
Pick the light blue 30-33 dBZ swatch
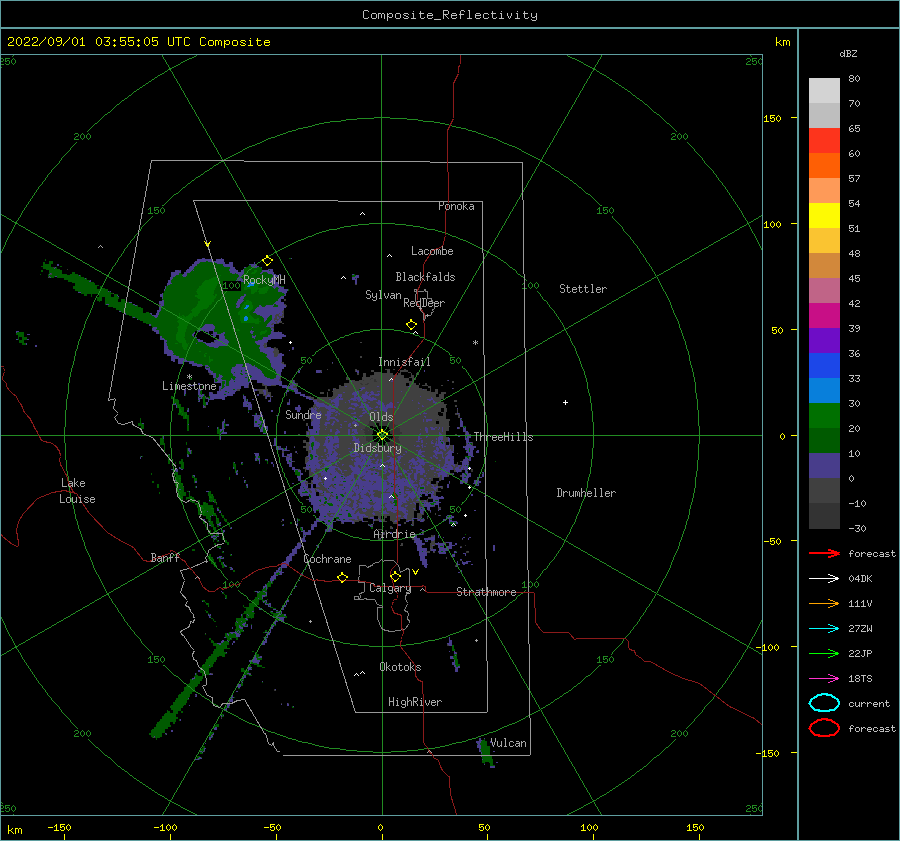[824, 391]
